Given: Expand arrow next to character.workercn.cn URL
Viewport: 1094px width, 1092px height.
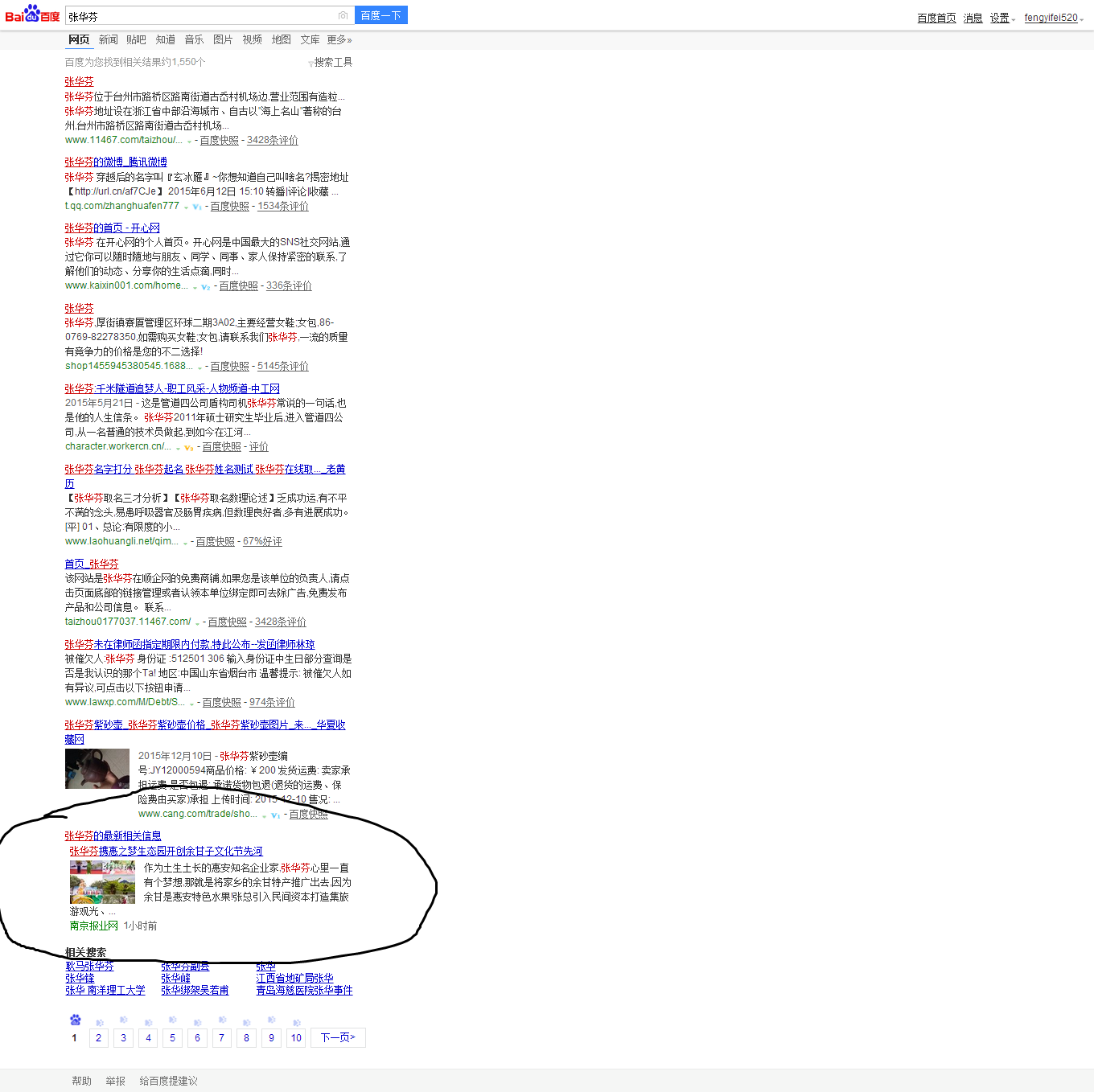Looking at the screenshot, I should pyautogui.click(x=178, y=448).
